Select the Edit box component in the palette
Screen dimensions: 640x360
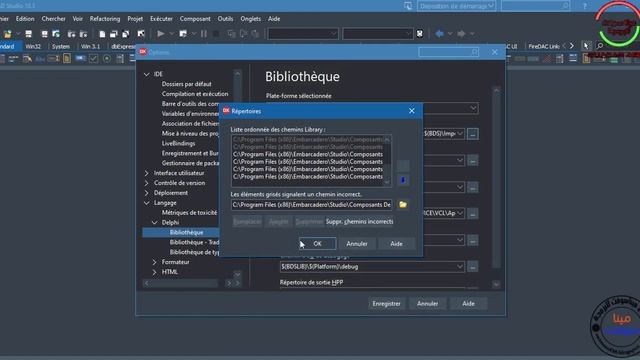[x=53, y=59]
